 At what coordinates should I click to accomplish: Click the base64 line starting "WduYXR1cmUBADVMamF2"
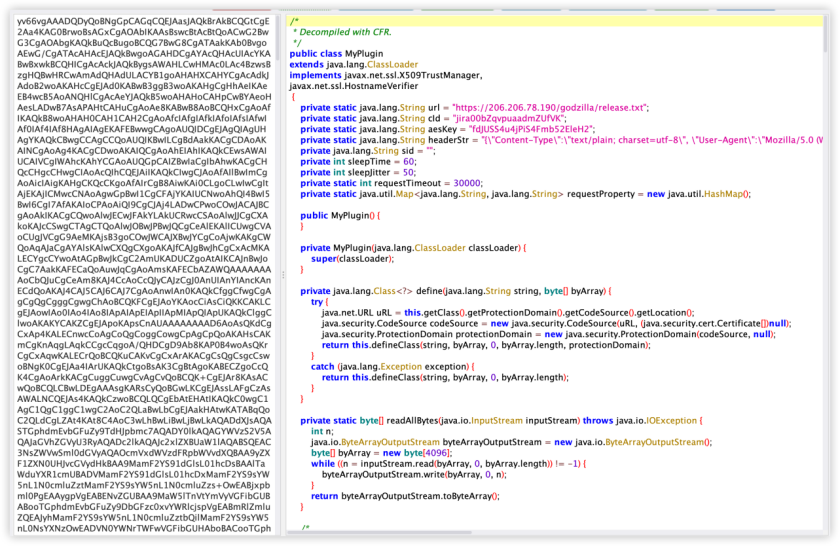click(x=144, y=474)
